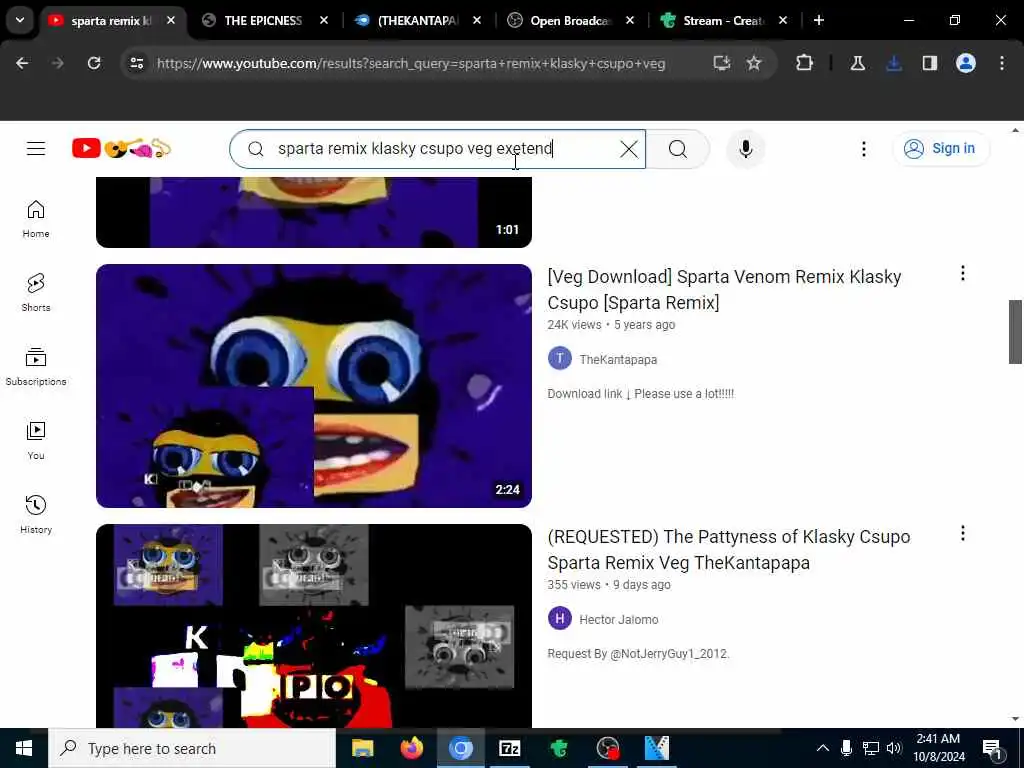Open Shorts from the sidebar
1024x768 pixels.
(x=36, y=293)
